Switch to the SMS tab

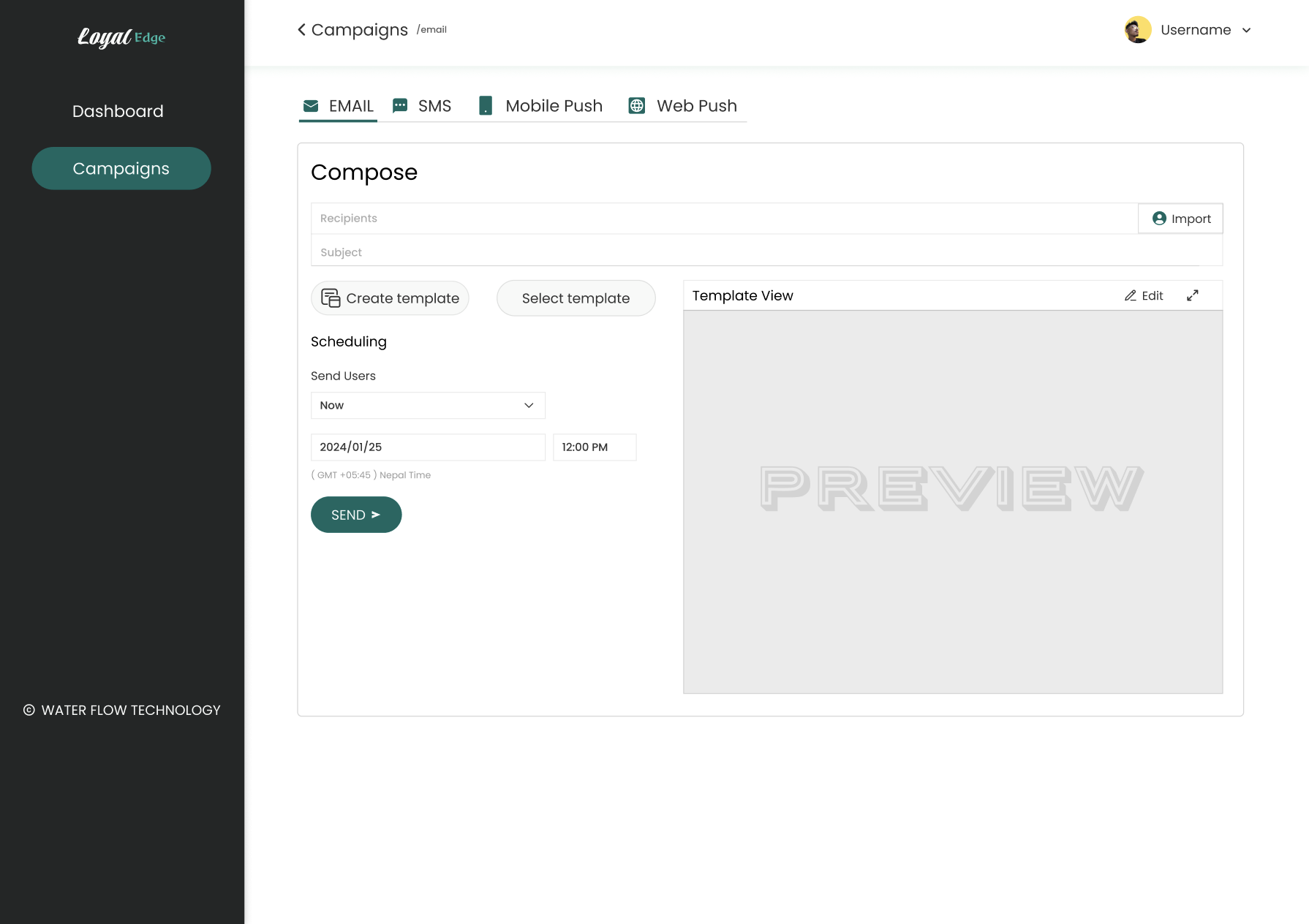(422, 106)
